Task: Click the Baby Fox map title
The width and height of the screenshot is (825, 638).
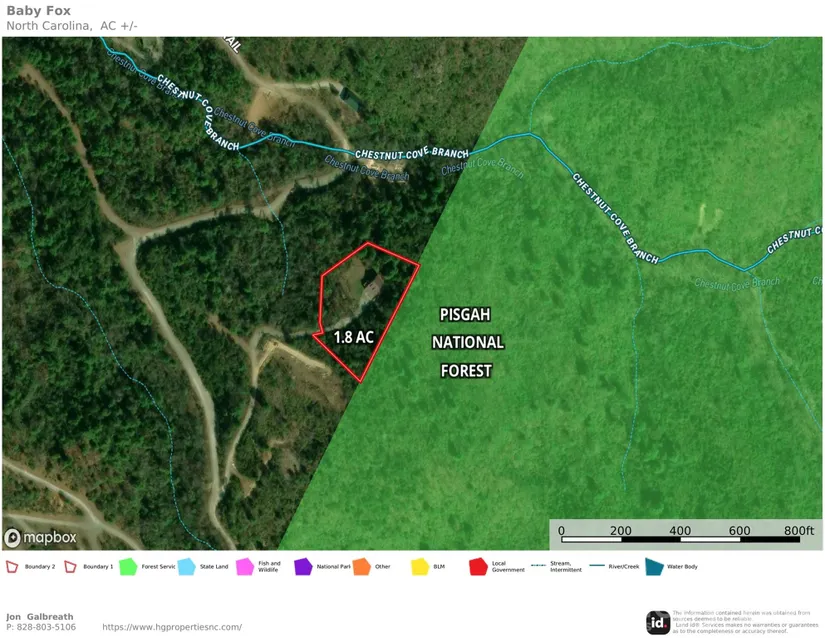Action: tap(38, 11)
